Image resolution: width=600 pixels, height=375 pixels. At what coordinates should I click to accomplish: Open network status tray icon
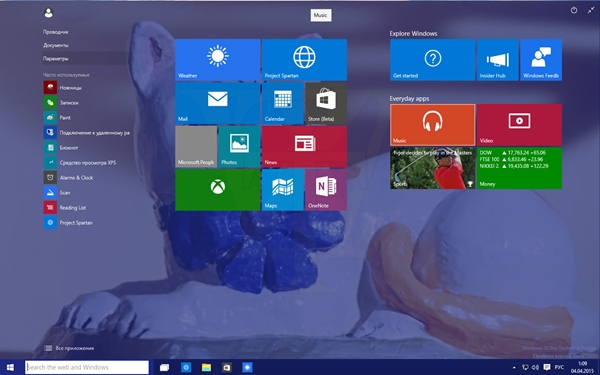click(x=525, y=367)
